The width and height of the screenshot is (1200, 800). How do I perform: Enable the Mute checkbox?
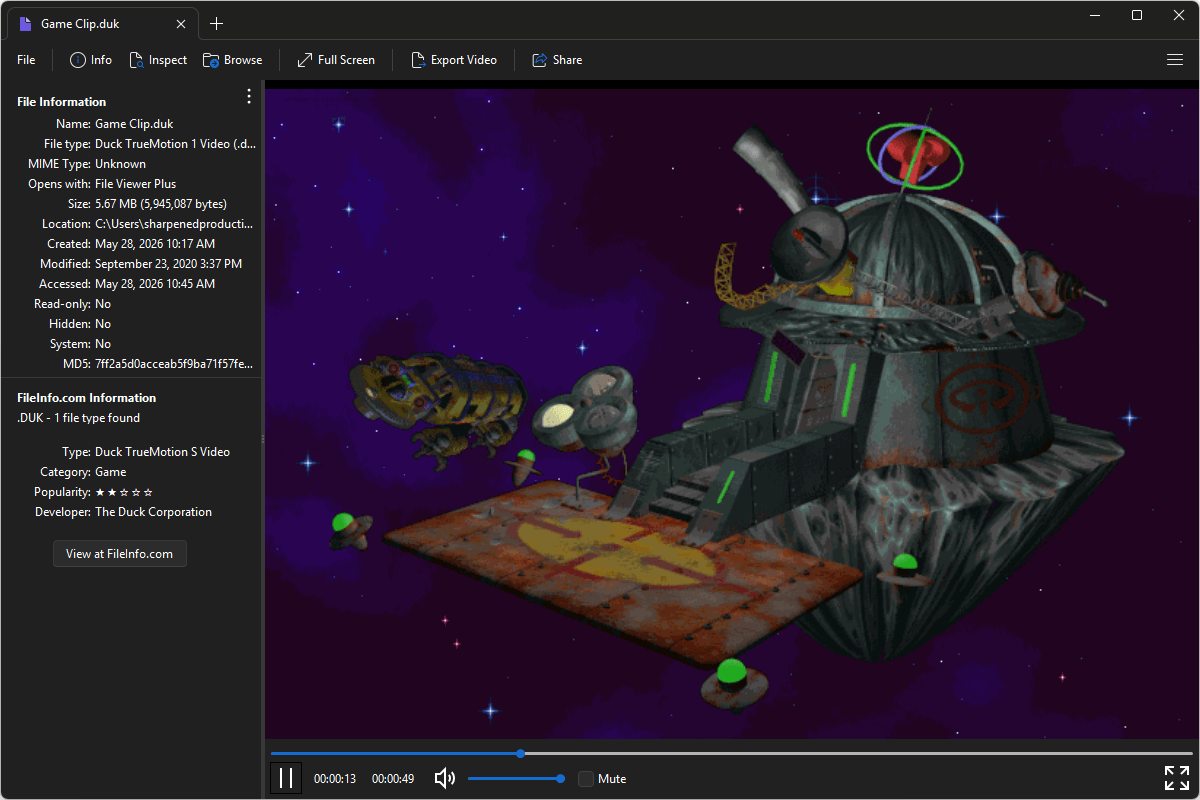[x=586, y=779]
